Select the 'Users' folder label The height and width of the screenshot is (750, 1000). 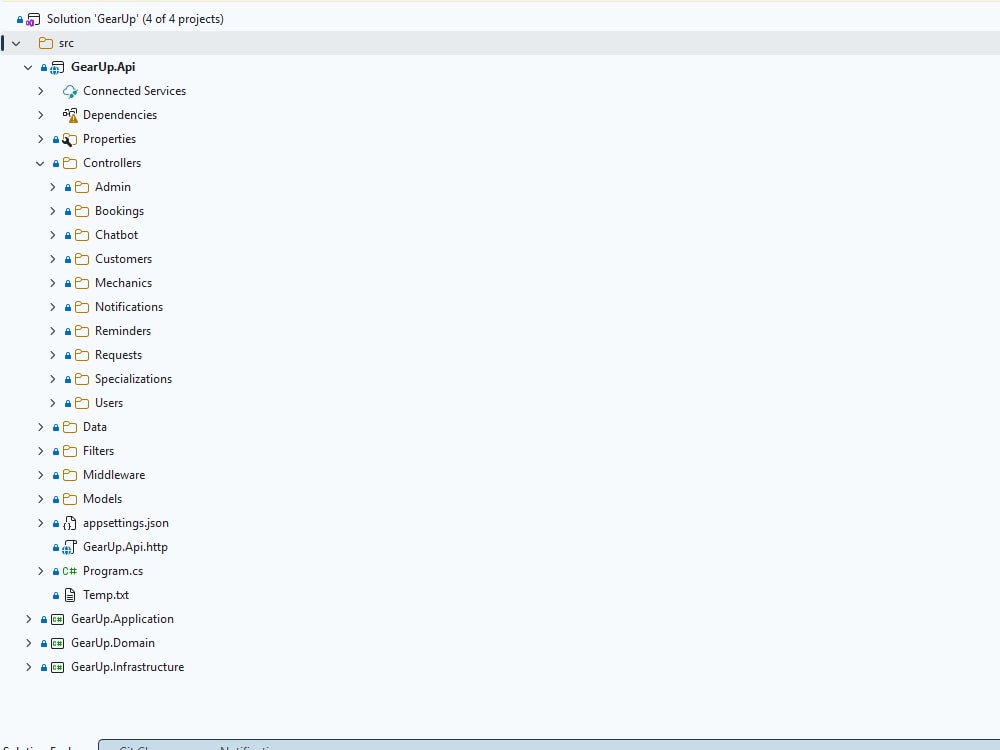point(109,403)
